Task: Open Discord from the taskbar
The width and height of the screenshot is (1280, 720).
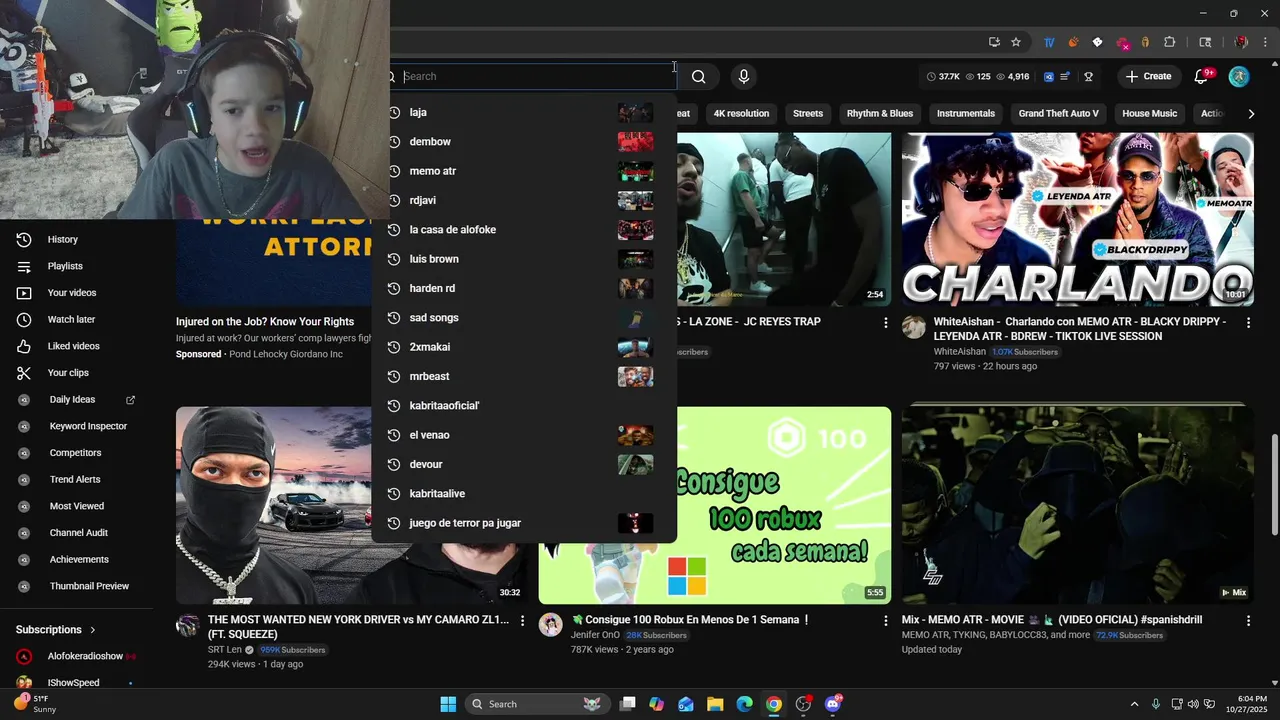Action: [x=833, y=704]
